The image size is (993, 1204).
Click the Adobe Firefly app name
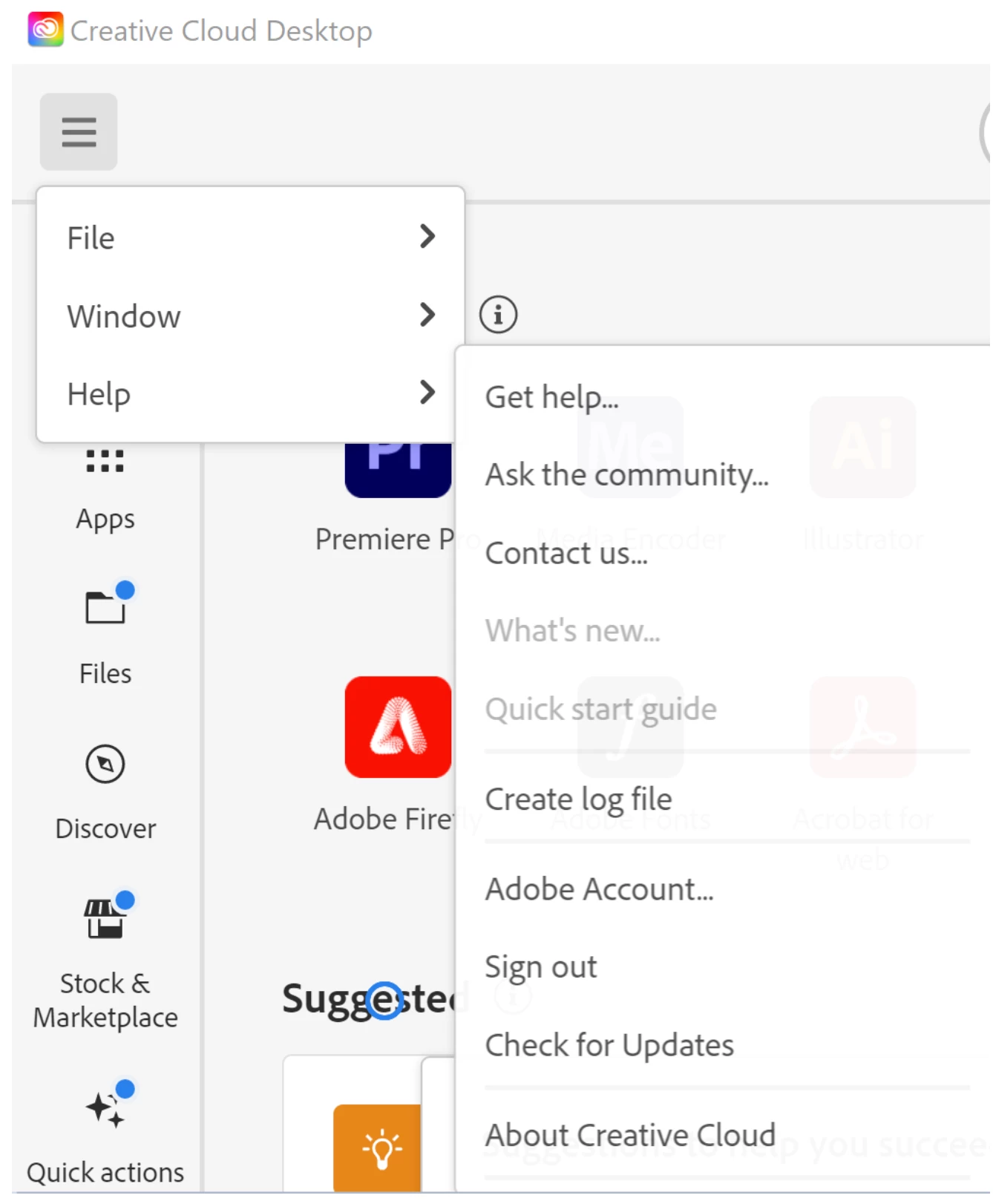point(384,819)
